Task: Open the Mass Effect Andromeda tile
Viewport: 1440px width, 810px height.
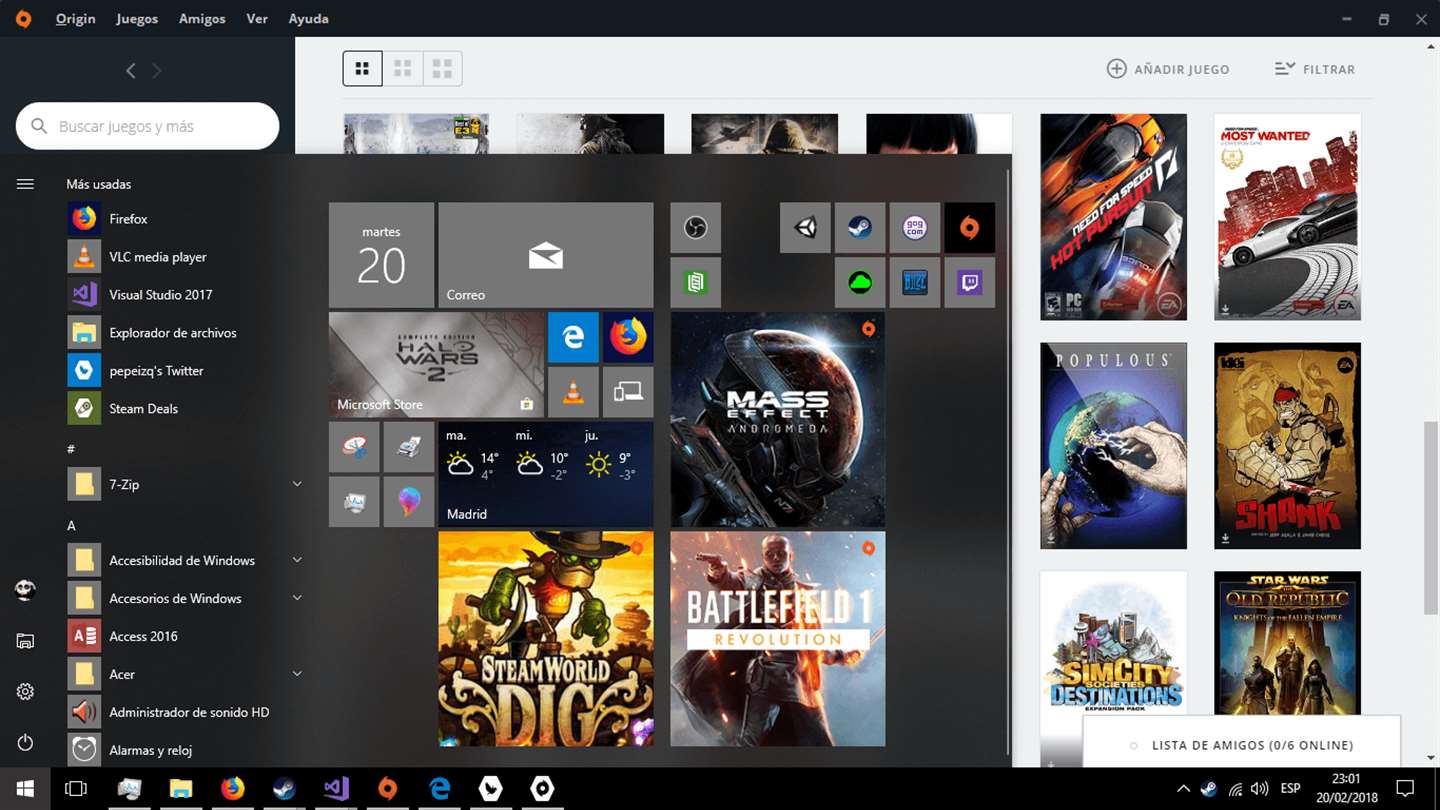Action: pyautogui.click(x=778, y=419)
